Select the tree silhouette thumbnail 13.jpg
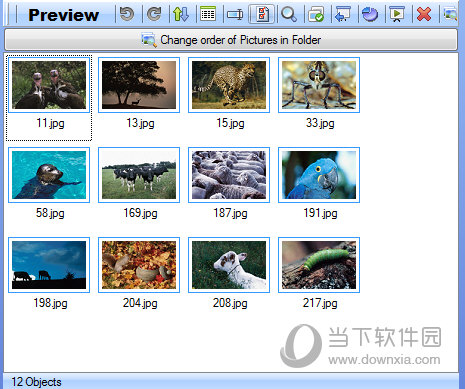 [139, 85]
